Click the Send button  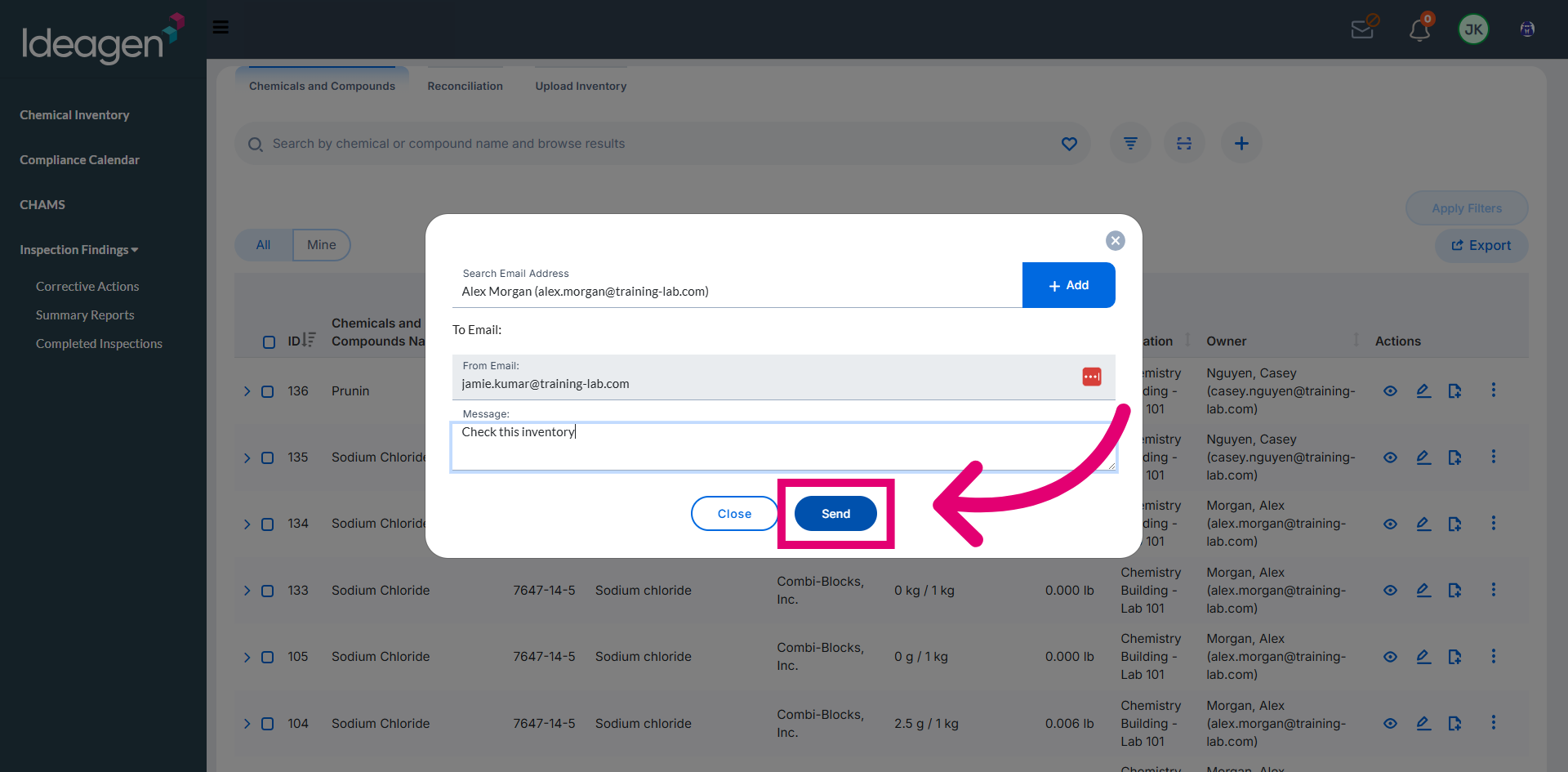click(835, 514)
